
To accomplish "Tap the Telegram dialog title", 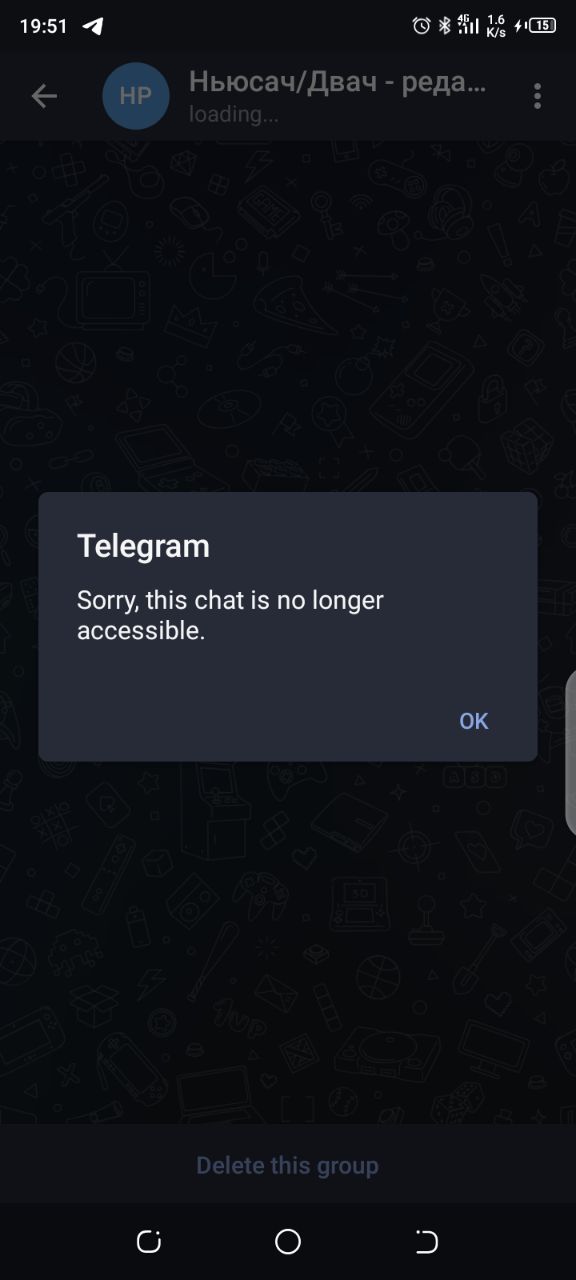I will tap(144, 546).
